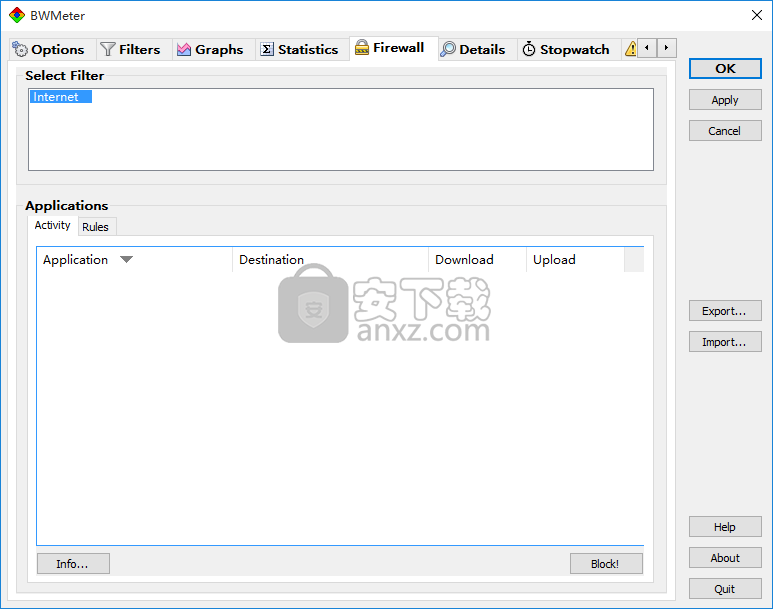773x609 pixels.
Task: Quit BWMeter with the Quit button
Action: click(725, 589)
